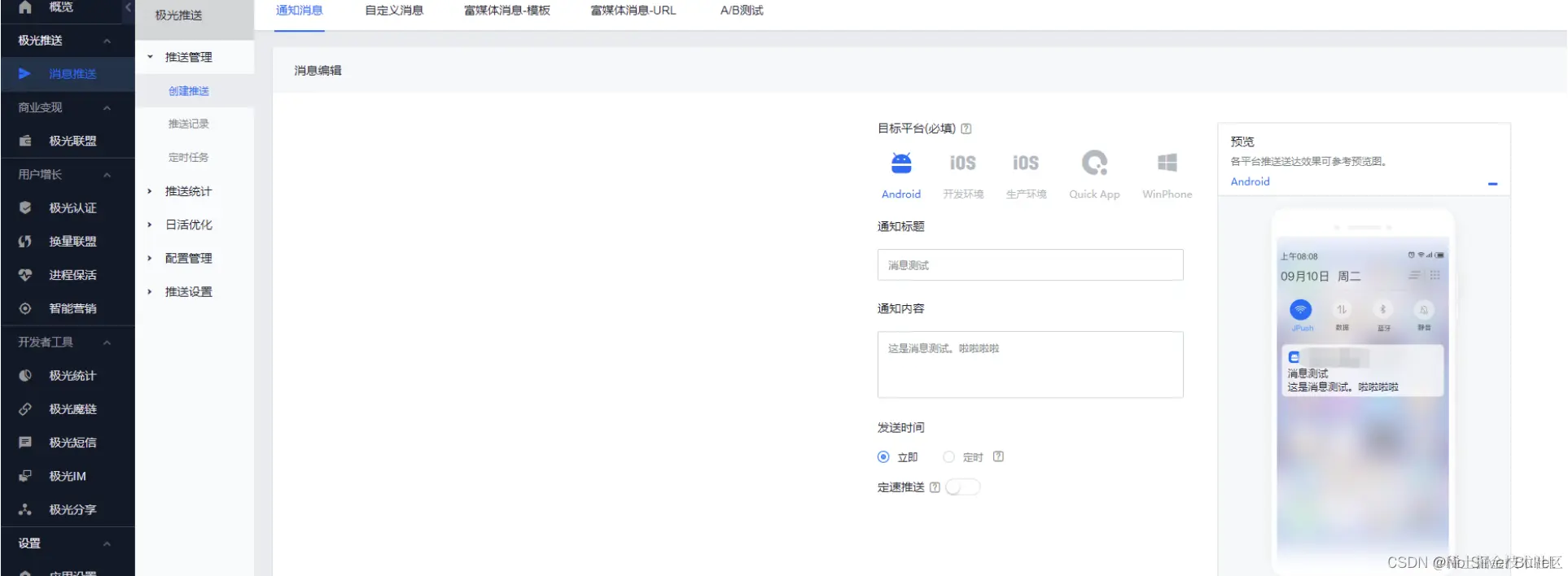The width and height of the screenshot is (1568, 576).
Task: Select the iOS 生产环境 platform icon
Action: (x=1026, y=164)
